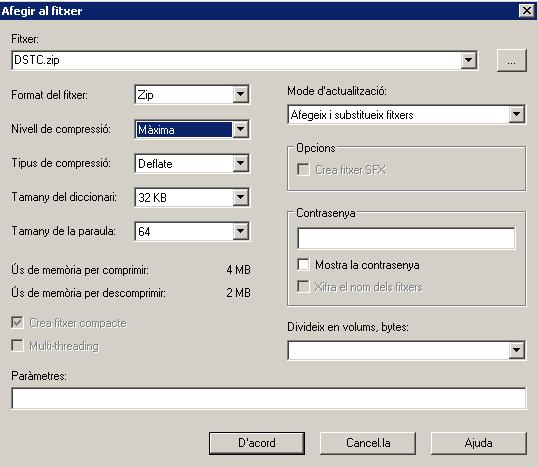Open the Tamany del diccionari dropdown
Image resolution: width=538 pixels, height=467 pixels.
(241, 197)
